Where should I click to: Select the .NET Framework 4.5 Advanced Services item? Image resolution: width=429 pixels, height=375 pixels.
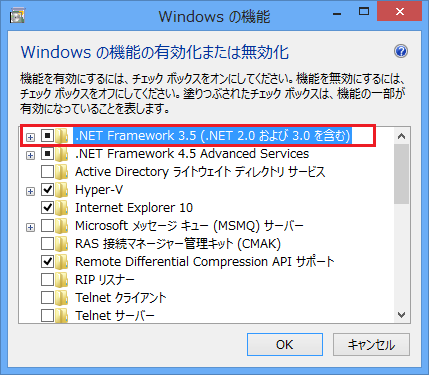point(192,154)
